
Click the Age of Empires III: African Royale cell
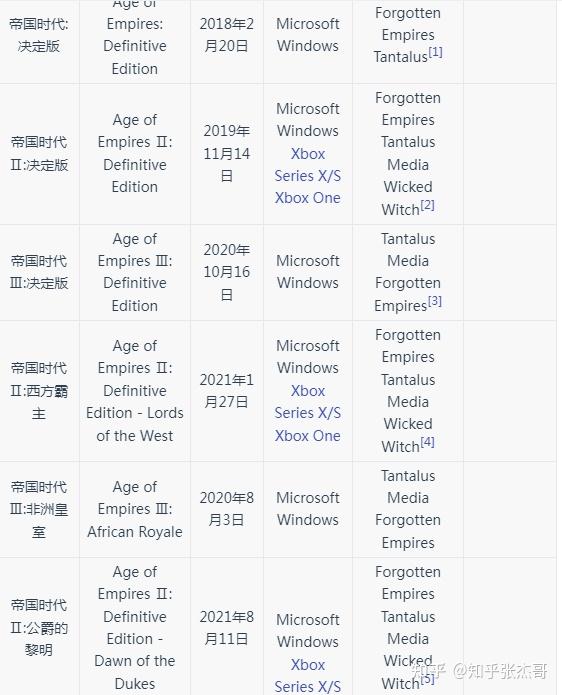[135, 509]
